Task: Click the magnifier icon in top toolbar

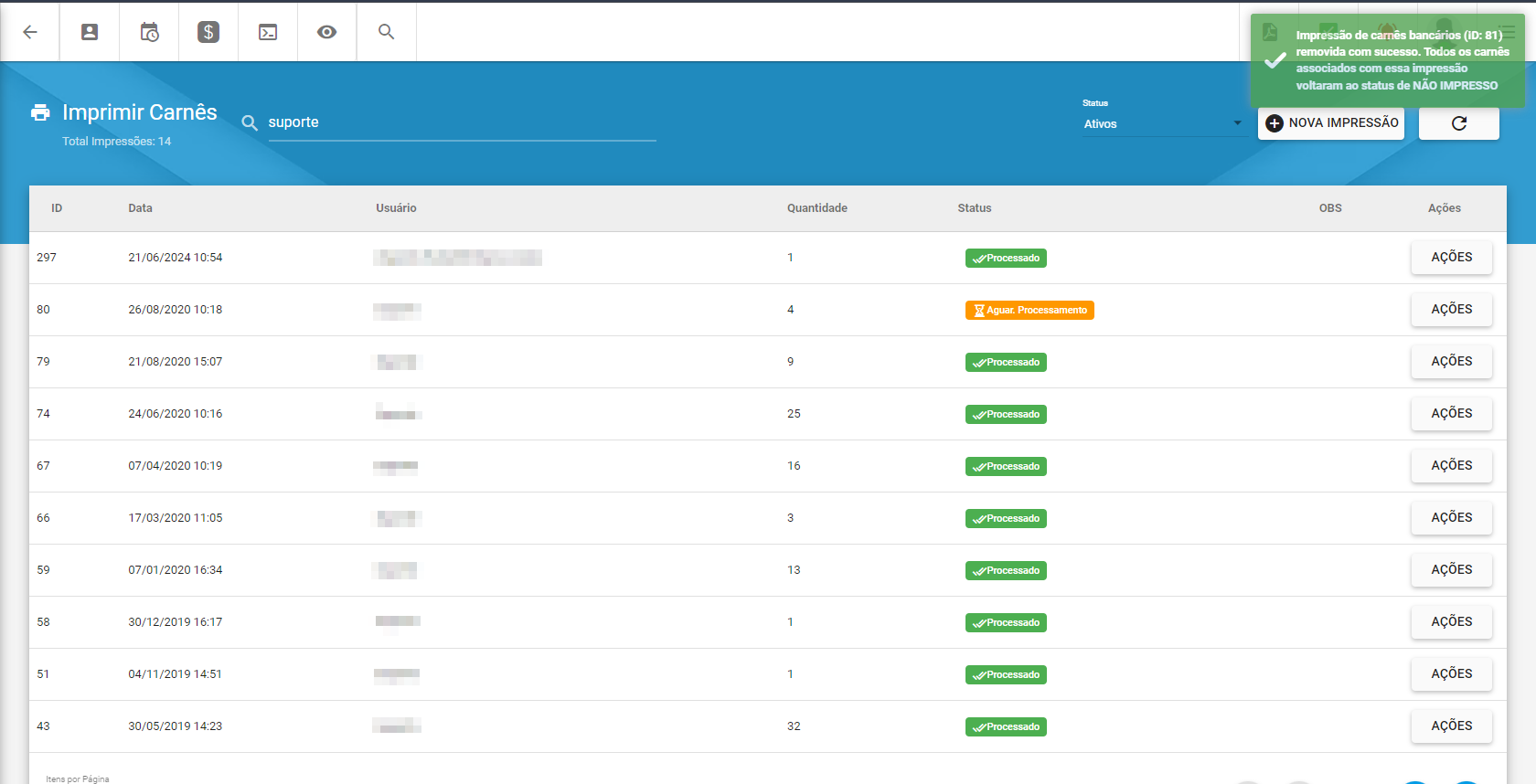Action: (x=387, y=32)
